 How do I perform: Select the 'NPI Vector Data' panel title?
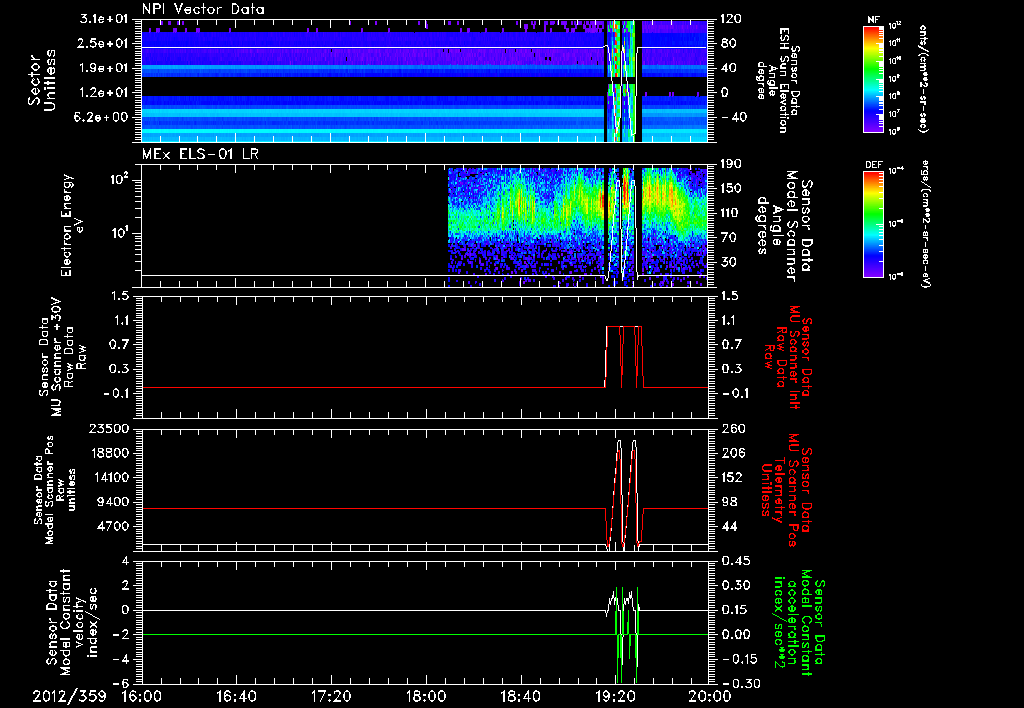click(x=204, y=9)
